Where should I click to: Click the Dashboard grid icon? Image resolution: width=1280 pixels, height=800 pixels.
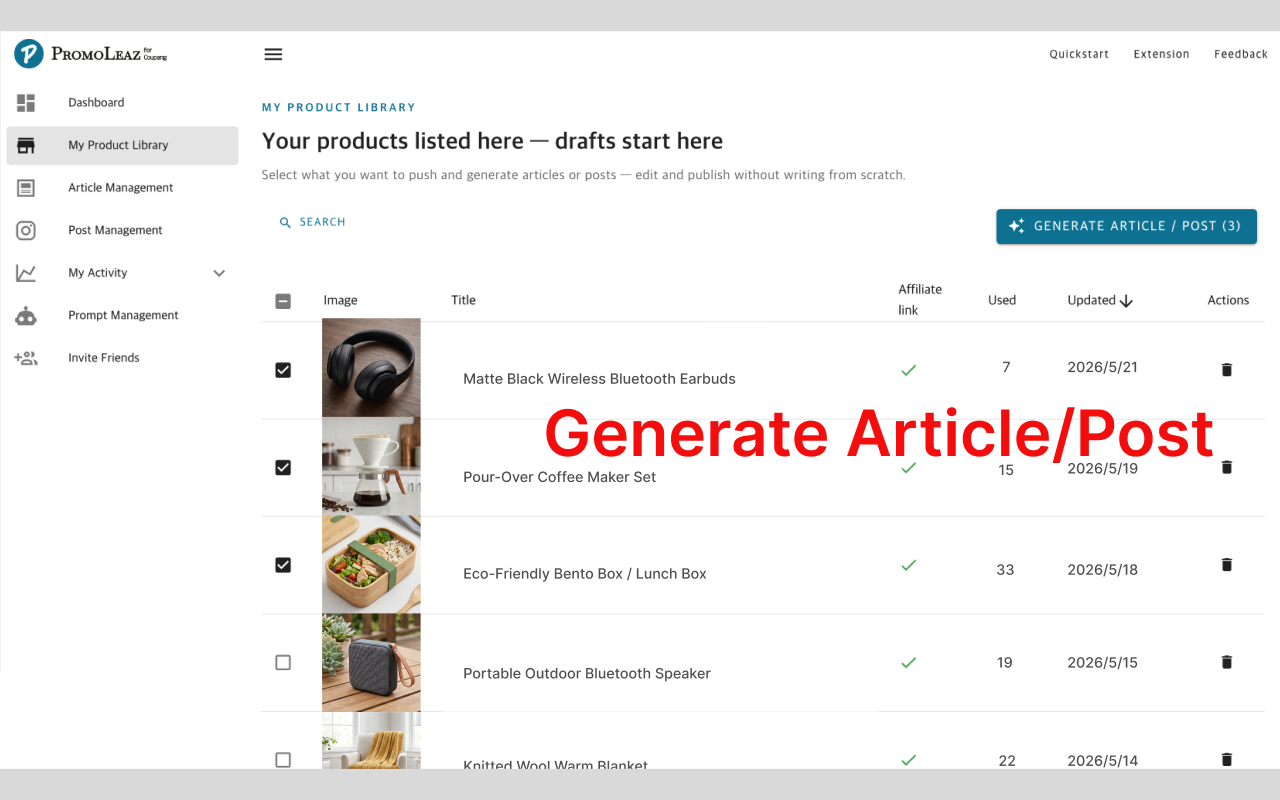(x=26, y=103)
